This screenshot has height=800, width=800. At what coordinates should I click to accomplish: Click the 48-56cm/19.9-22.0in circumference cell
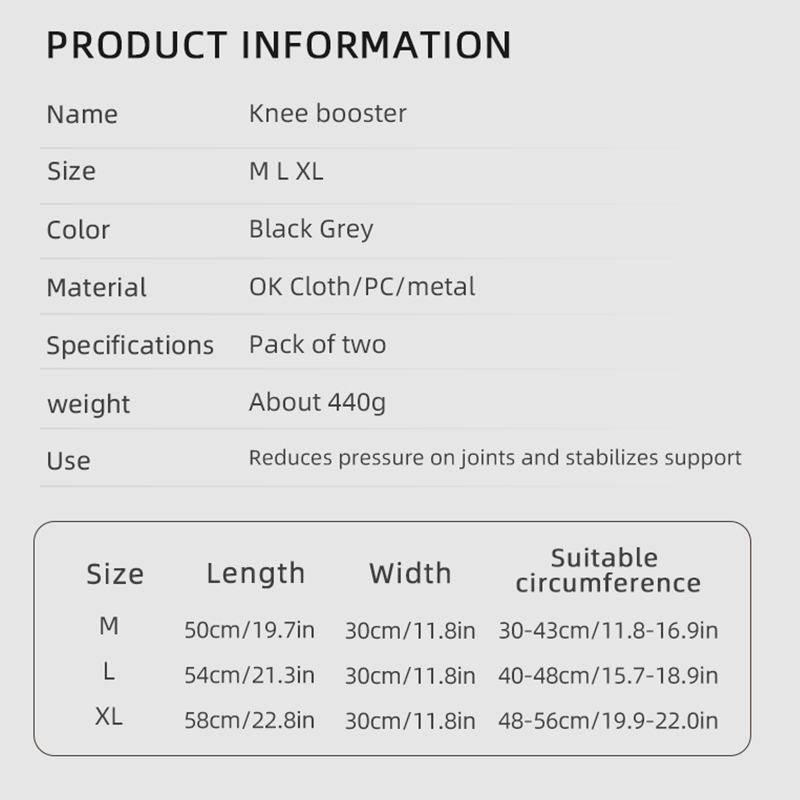pyautogui.click(x=607, y=720)
